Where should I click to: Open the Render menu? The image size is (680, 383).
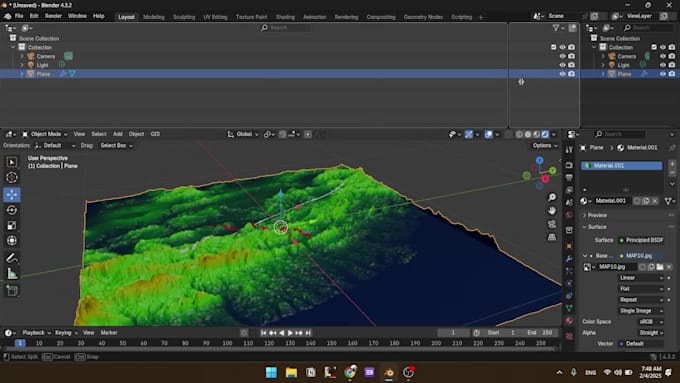[53, 16]
